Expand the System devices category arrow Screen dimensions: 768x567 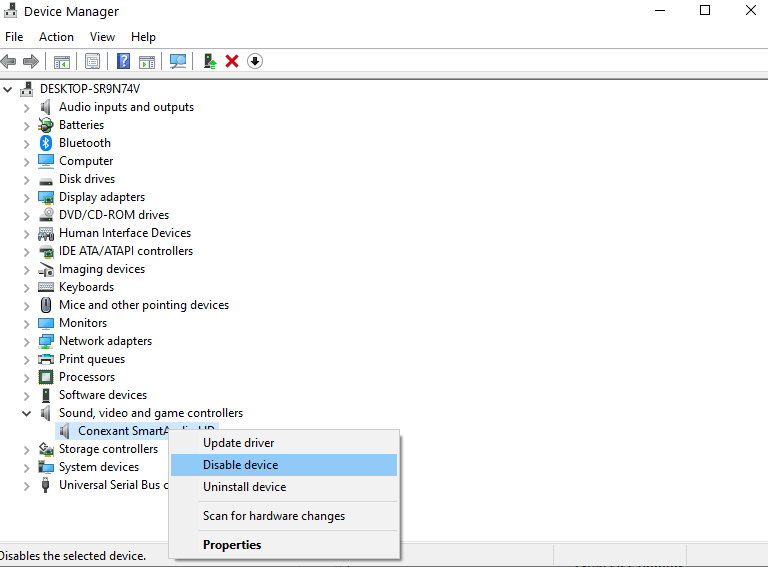pos(26,468)
